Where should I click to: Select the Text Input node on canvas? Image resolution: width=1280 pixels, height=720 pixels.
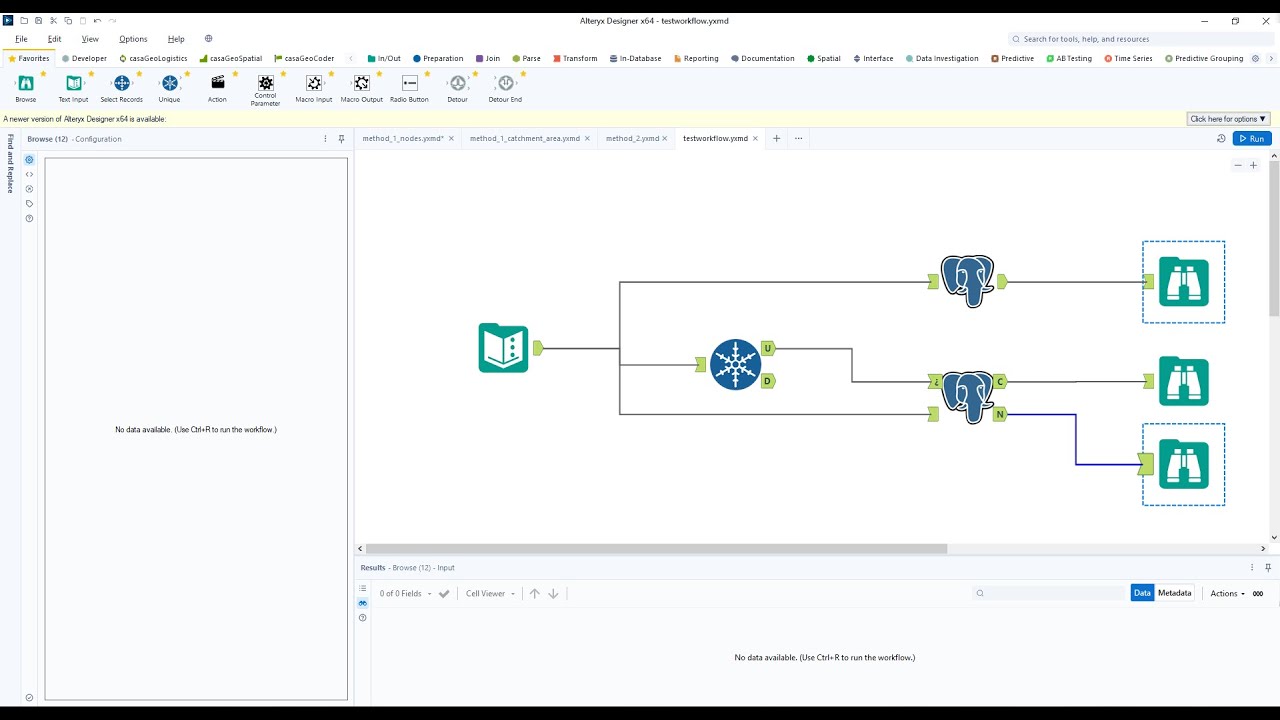(503, 348)
